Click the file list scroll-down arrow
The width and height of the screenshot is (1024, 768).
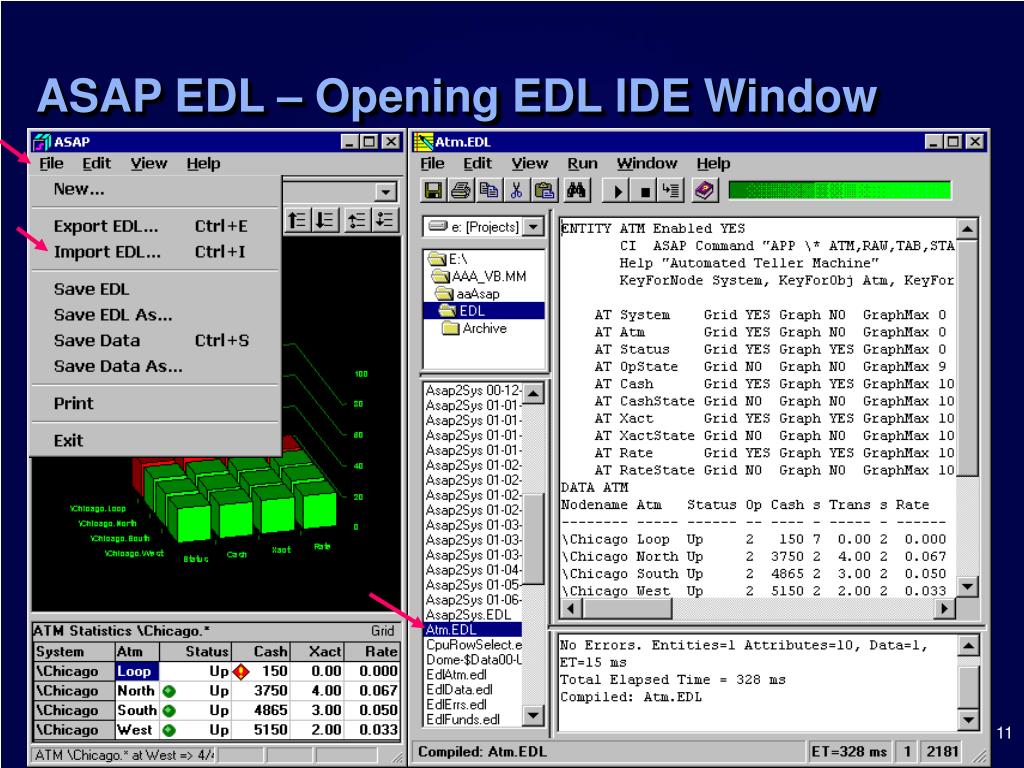[x=534, y=715]
